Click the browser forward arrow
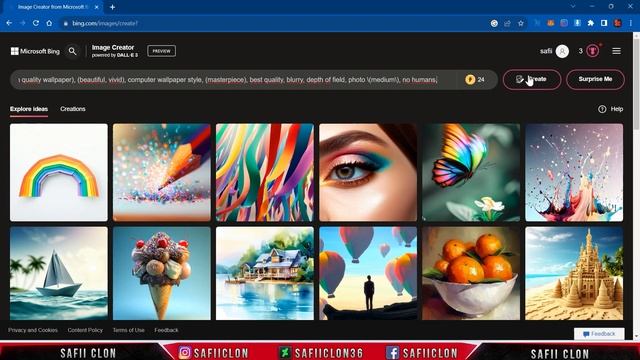 click(22, 23)
